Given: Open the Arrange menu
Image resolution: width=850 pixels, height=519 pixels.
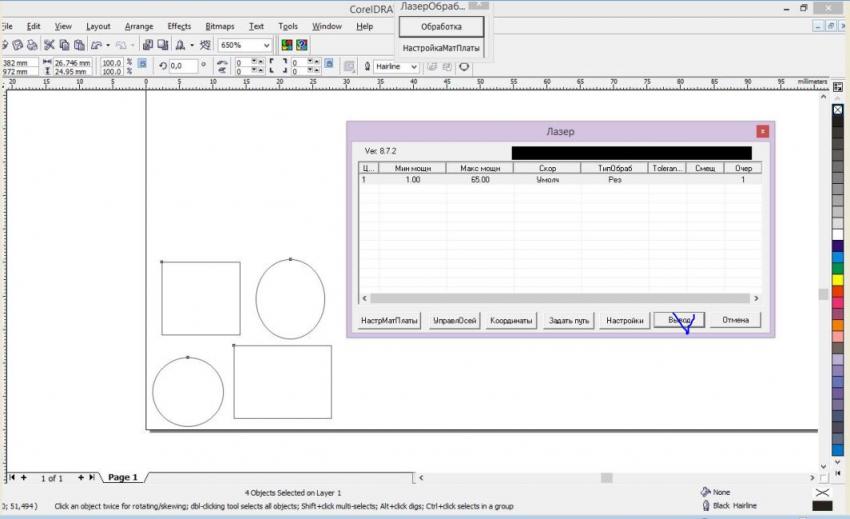Looking at the screenshot, I should (139, 26).
